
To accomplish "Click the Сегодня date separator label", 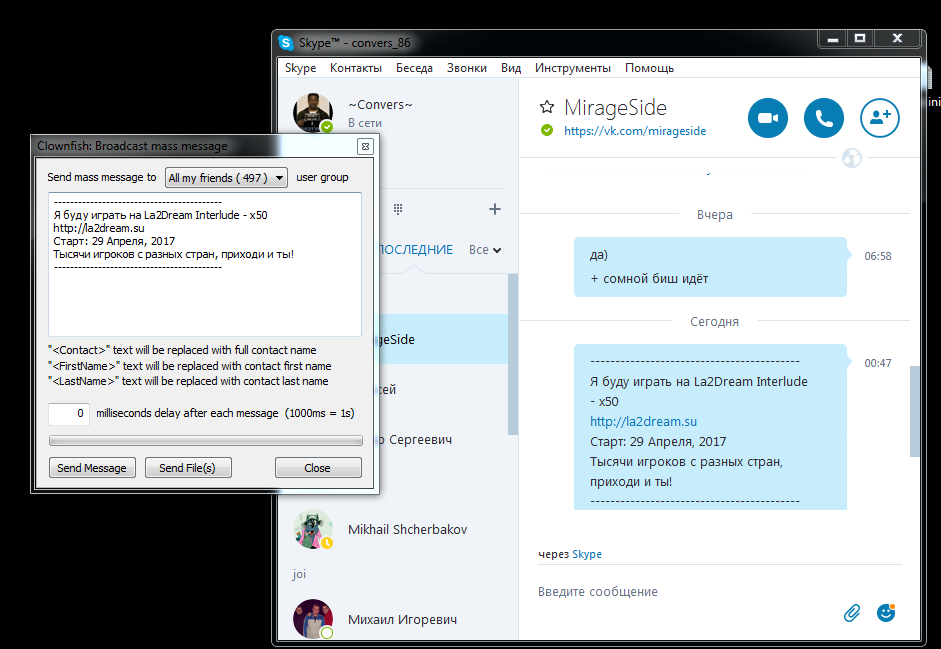I will pos(714,322).
